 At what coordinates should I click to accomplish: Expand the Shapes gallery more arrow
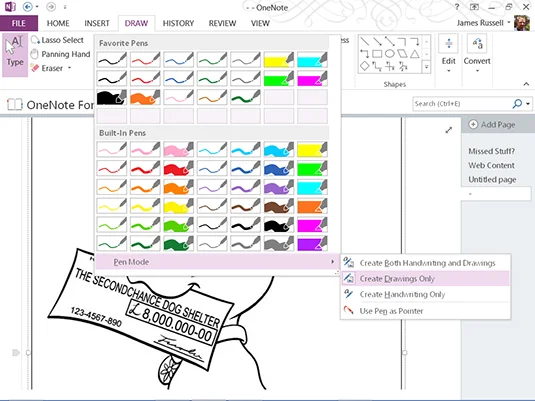click(x=426, y=67)
